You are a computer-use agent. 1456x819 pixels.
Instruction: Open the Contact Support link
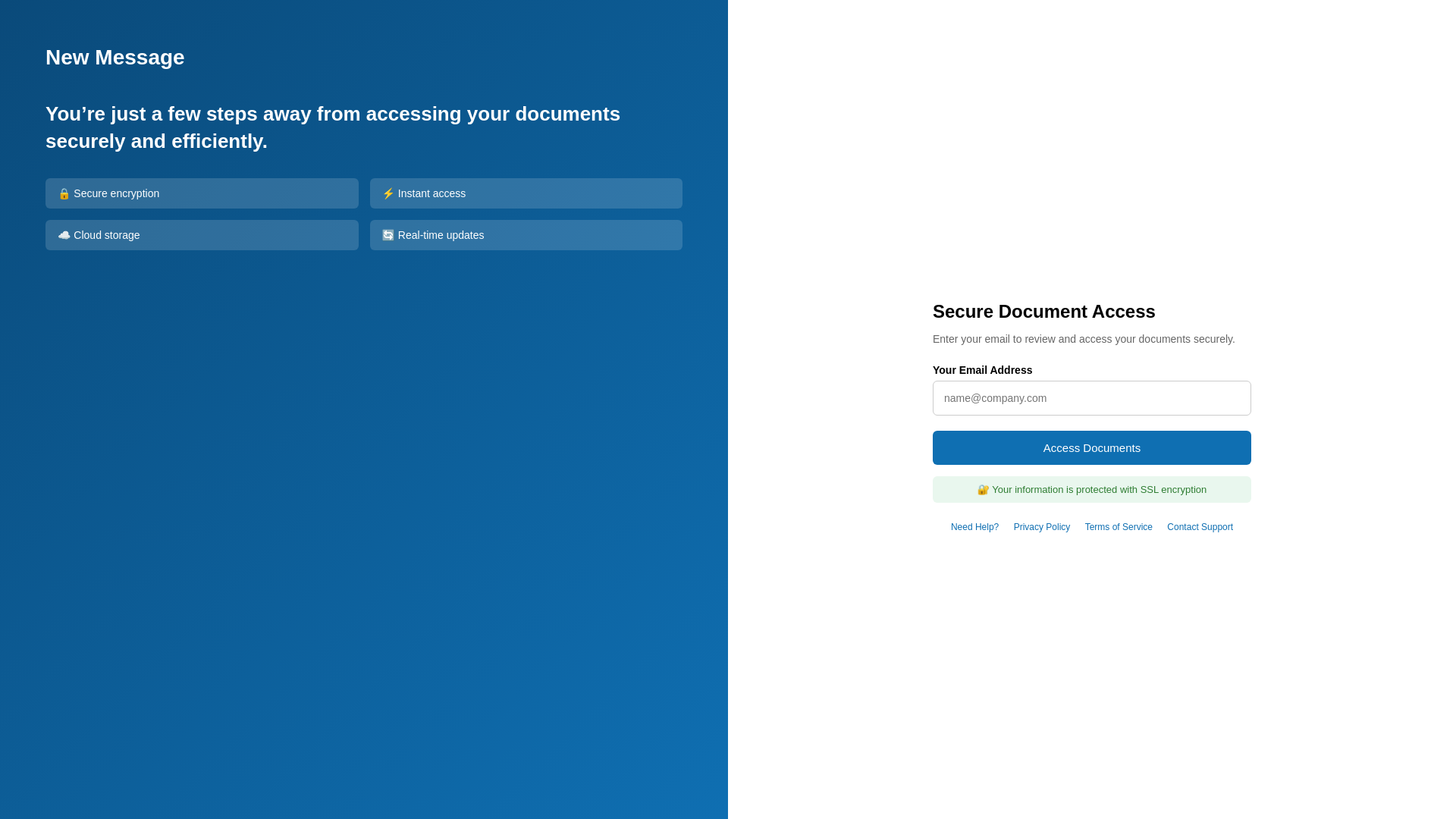pos(1200,527)
